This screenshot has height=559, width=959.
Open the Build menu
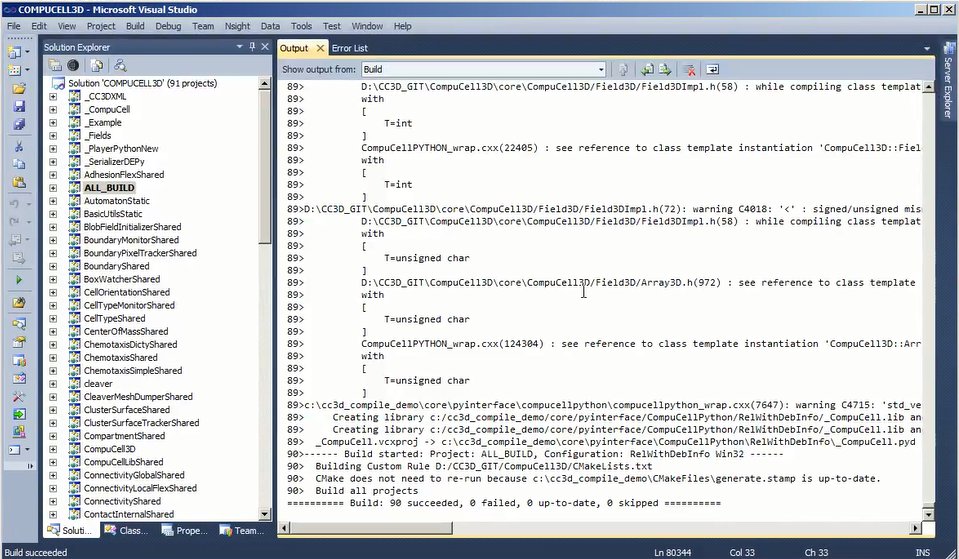click(135, 25)
